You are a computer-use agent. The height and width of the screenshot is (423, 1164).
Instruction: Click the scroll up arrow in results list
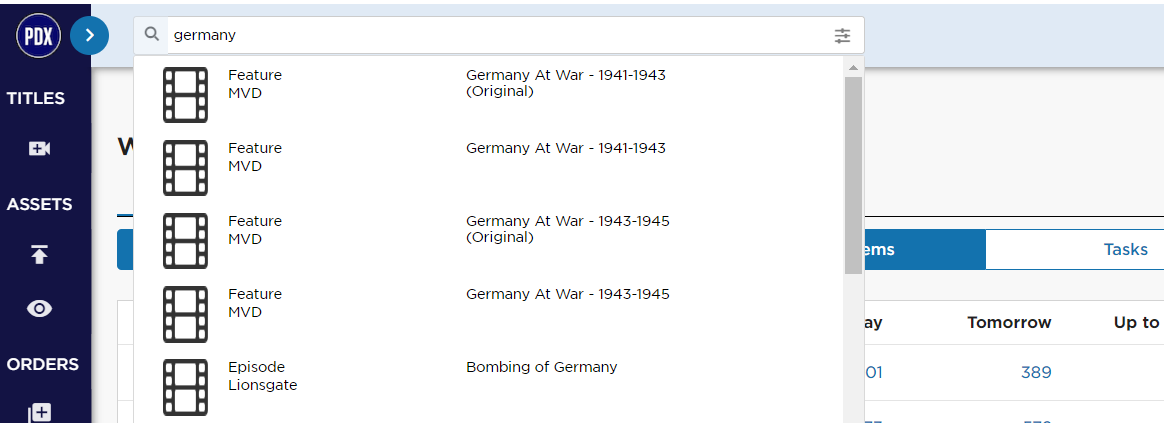click(x=853, y=68)
